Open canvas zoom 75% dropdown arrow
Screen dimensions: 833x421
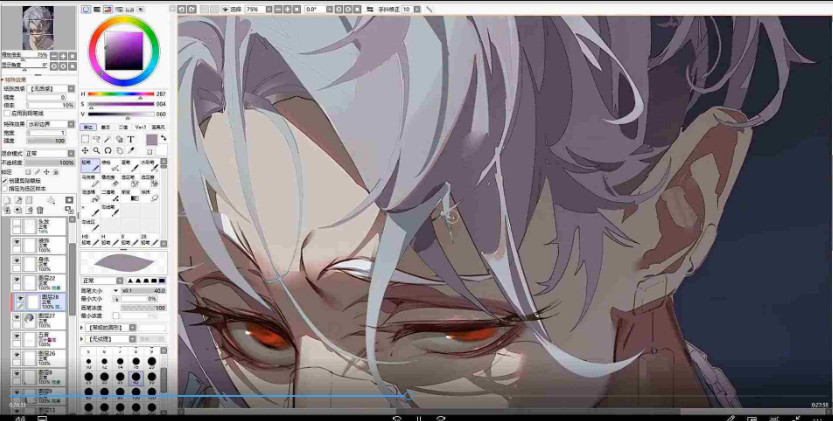(x=269, y=9)
